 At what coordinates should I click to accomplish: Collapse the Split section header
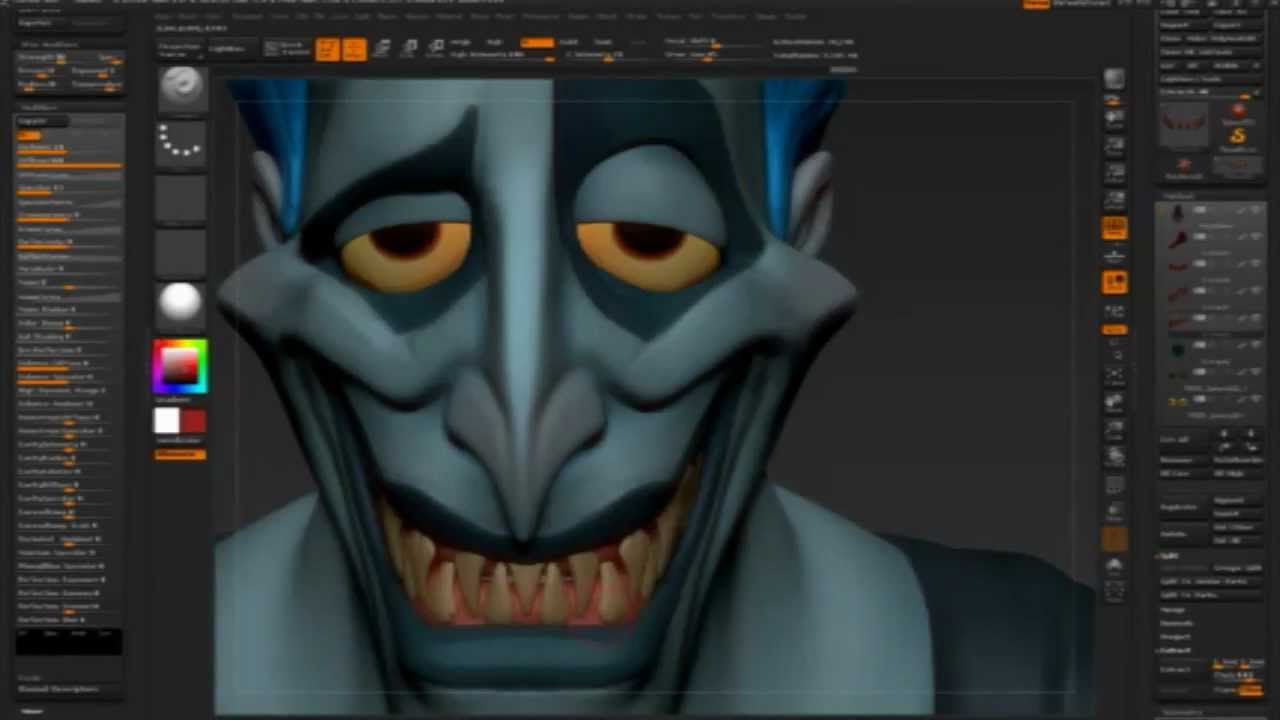(1169, 555)
